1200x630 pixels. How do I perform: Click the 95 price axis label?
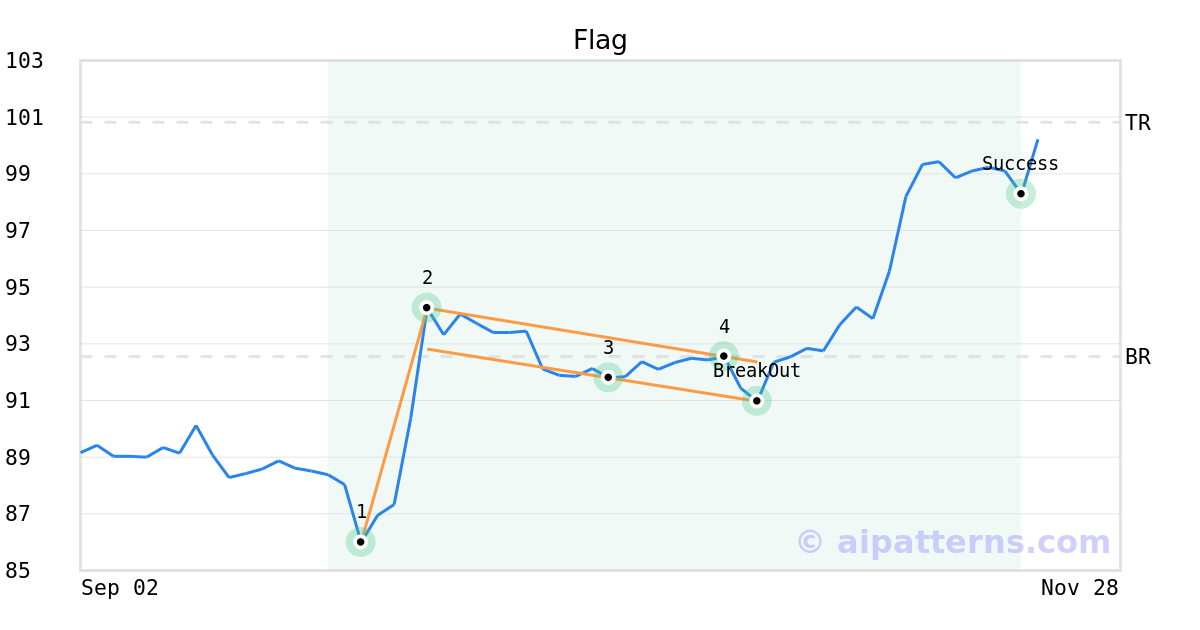(x=24, y=288)
